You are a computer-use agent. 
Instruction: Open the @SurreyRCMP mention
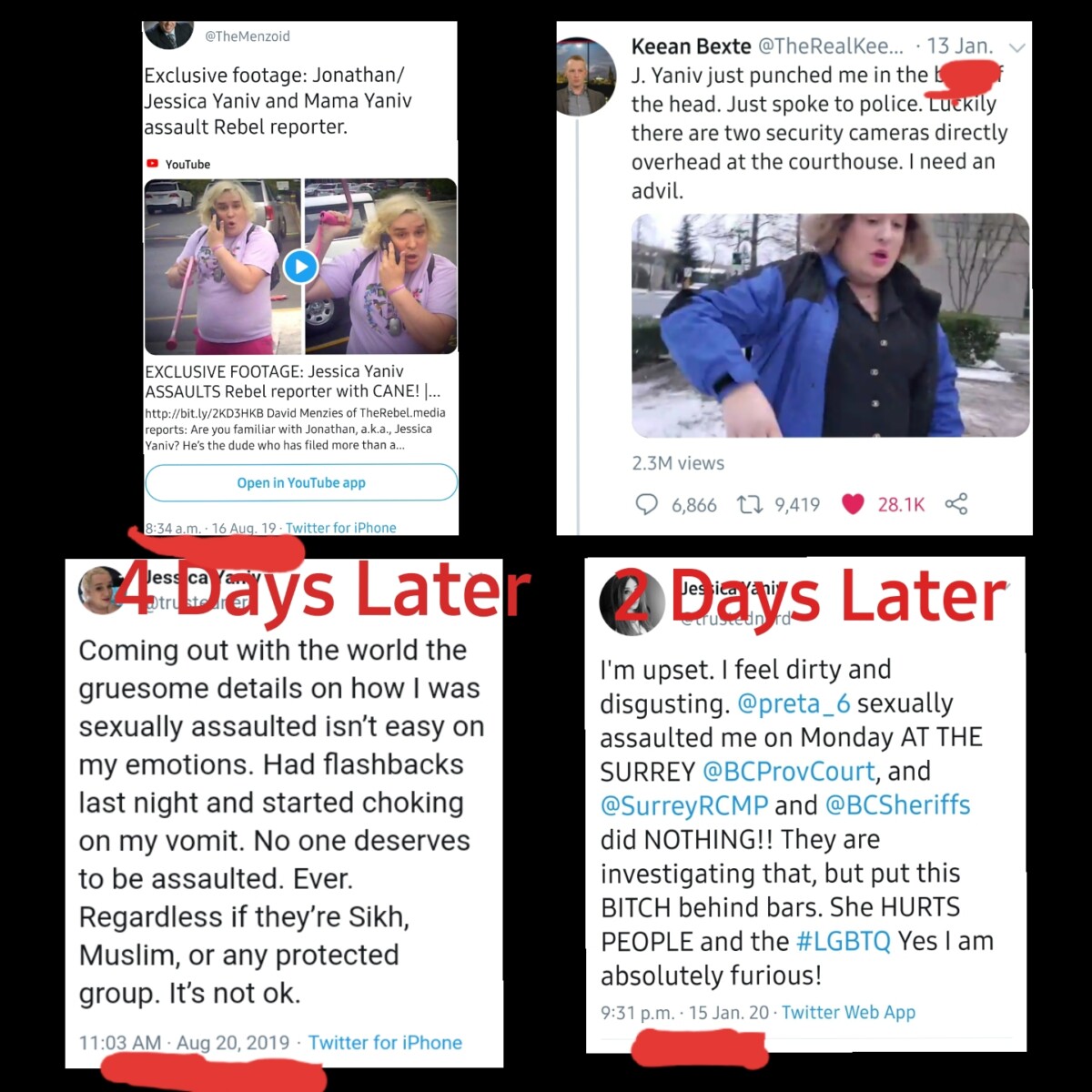point(684,805)
